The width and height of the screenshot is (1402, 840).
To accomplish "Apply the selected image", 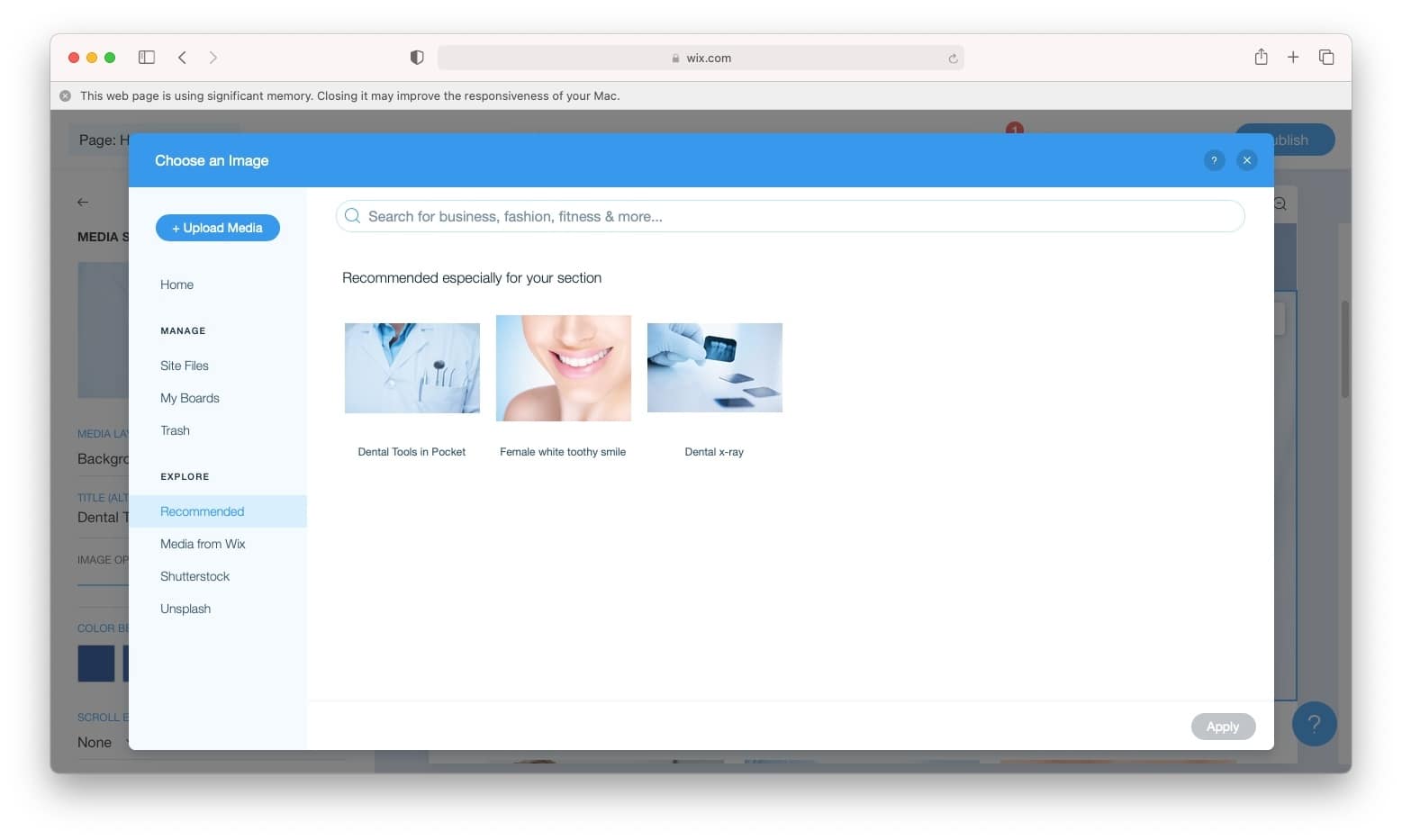I will tap(1223, 726).
